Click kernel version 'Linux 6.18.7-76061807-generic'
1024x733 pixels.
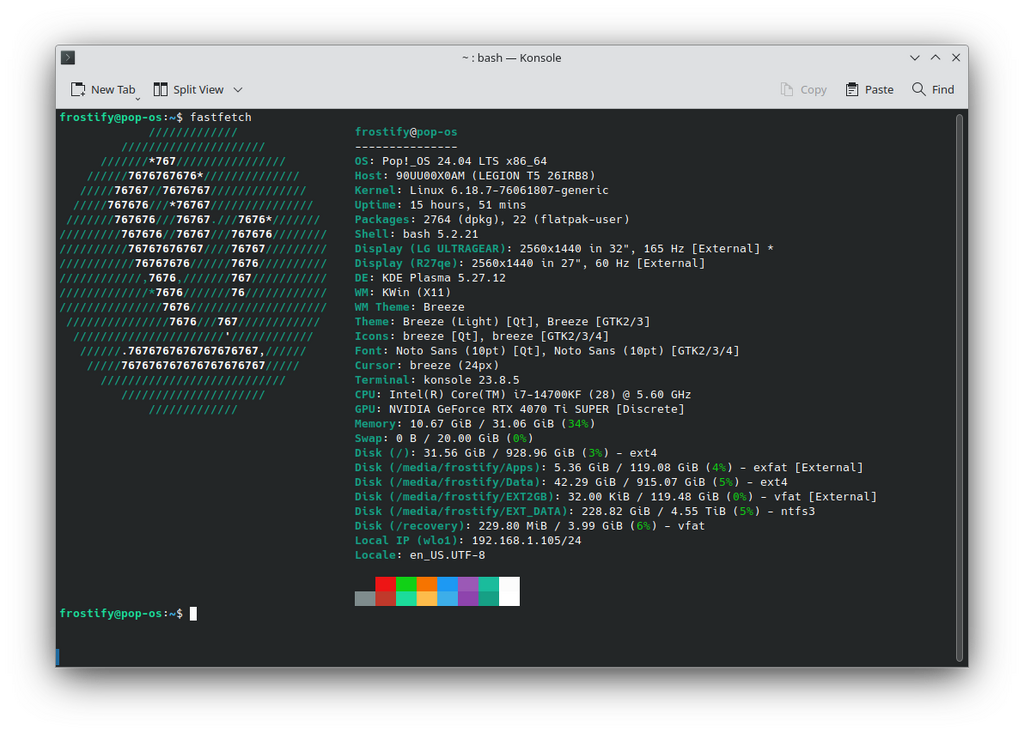pos(509,190)
